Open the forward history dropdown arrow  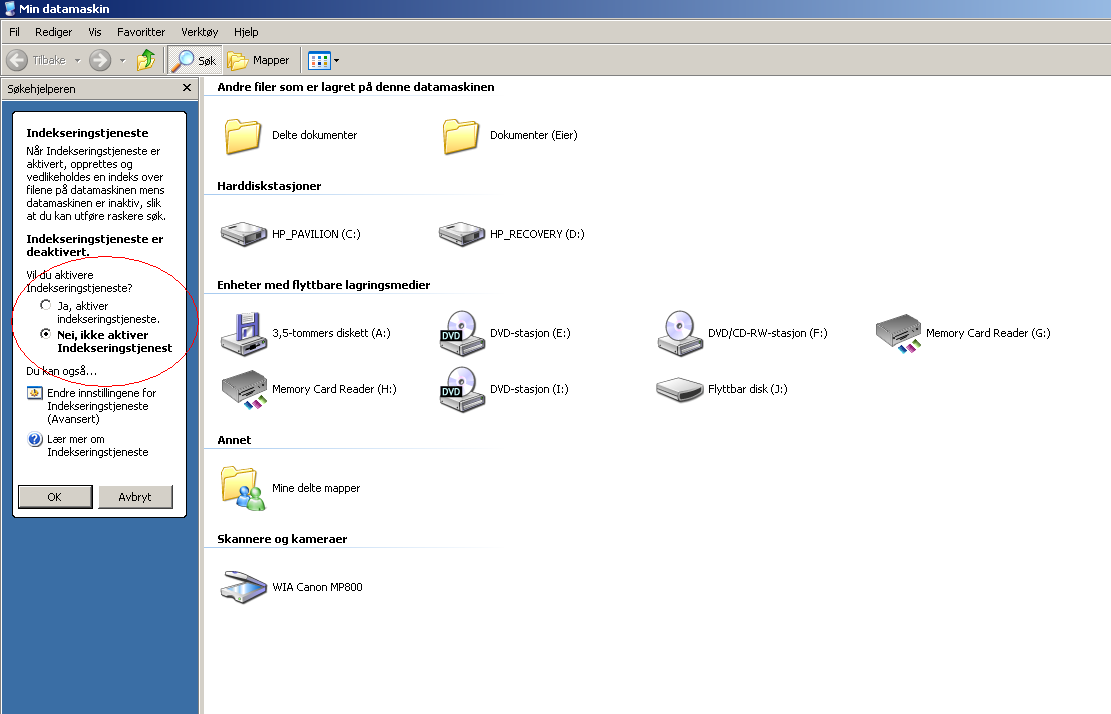click(x=123, y=61)
